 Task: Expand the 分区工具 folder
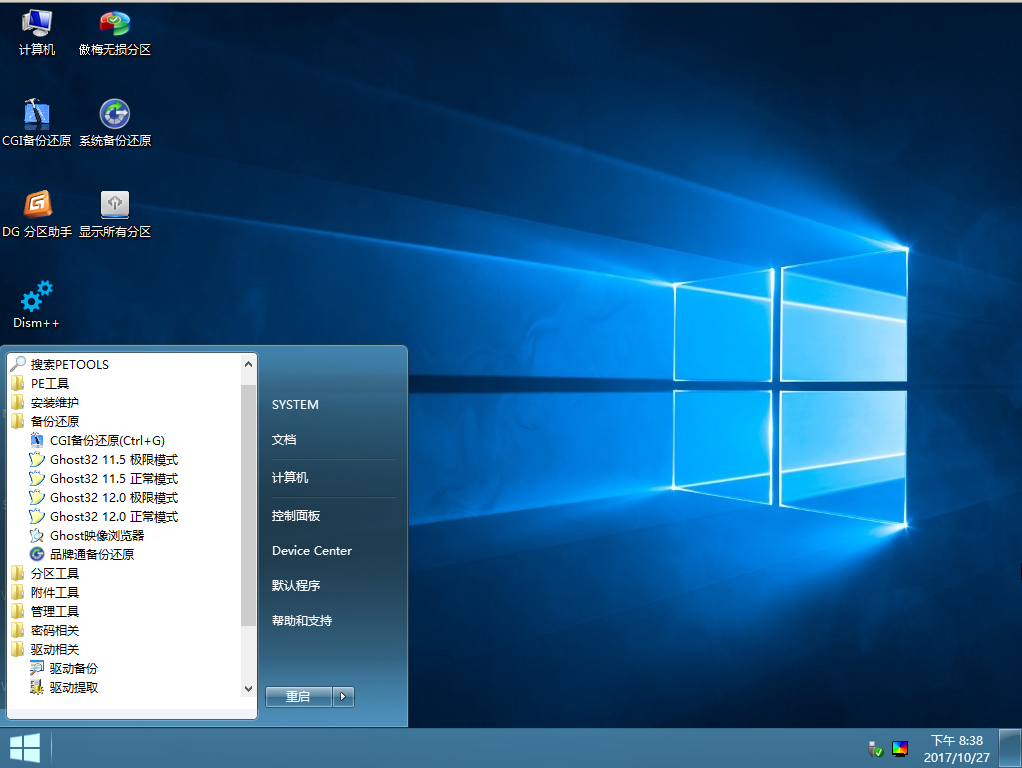tap(54, 574)
